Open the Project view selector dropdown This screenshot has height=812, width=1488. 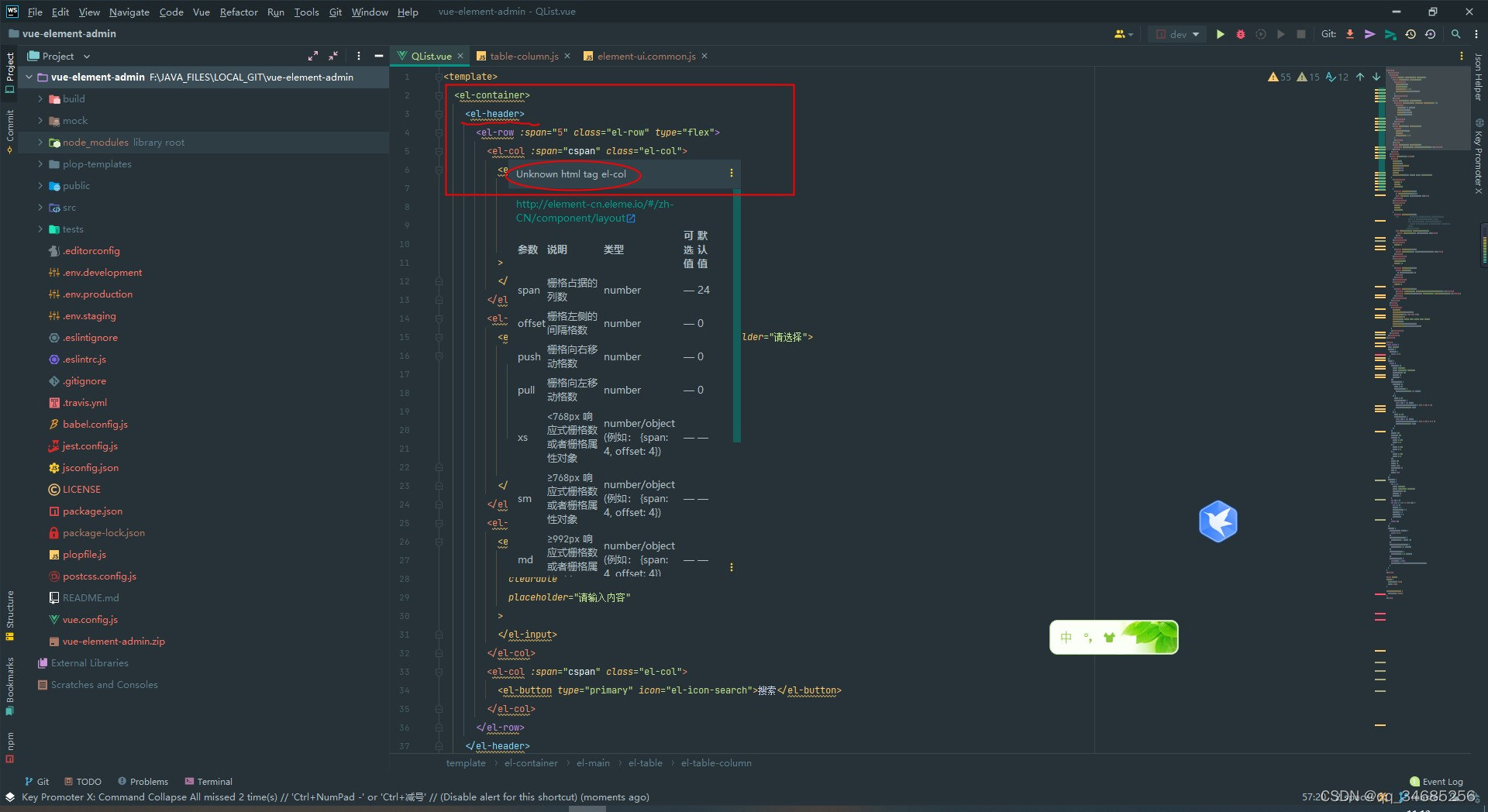60,56
